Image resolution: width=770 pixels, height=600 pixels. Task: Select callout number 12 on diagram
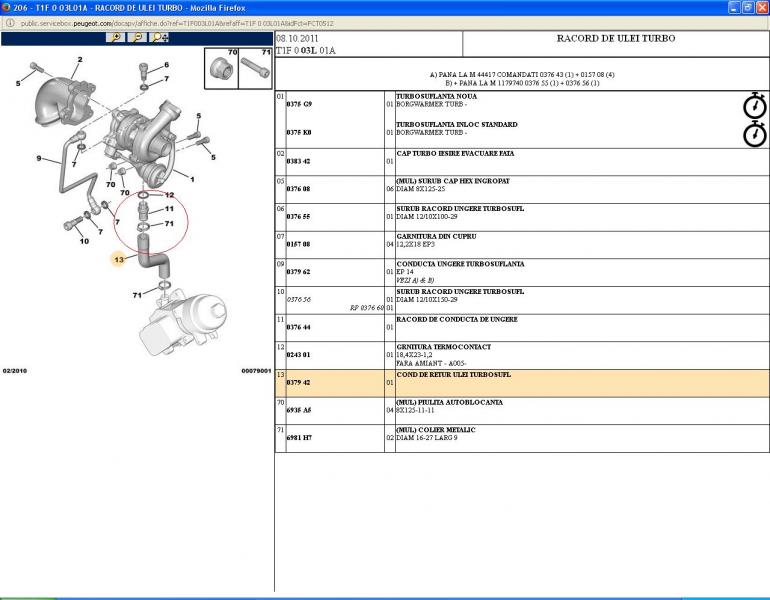pos(169,195)
